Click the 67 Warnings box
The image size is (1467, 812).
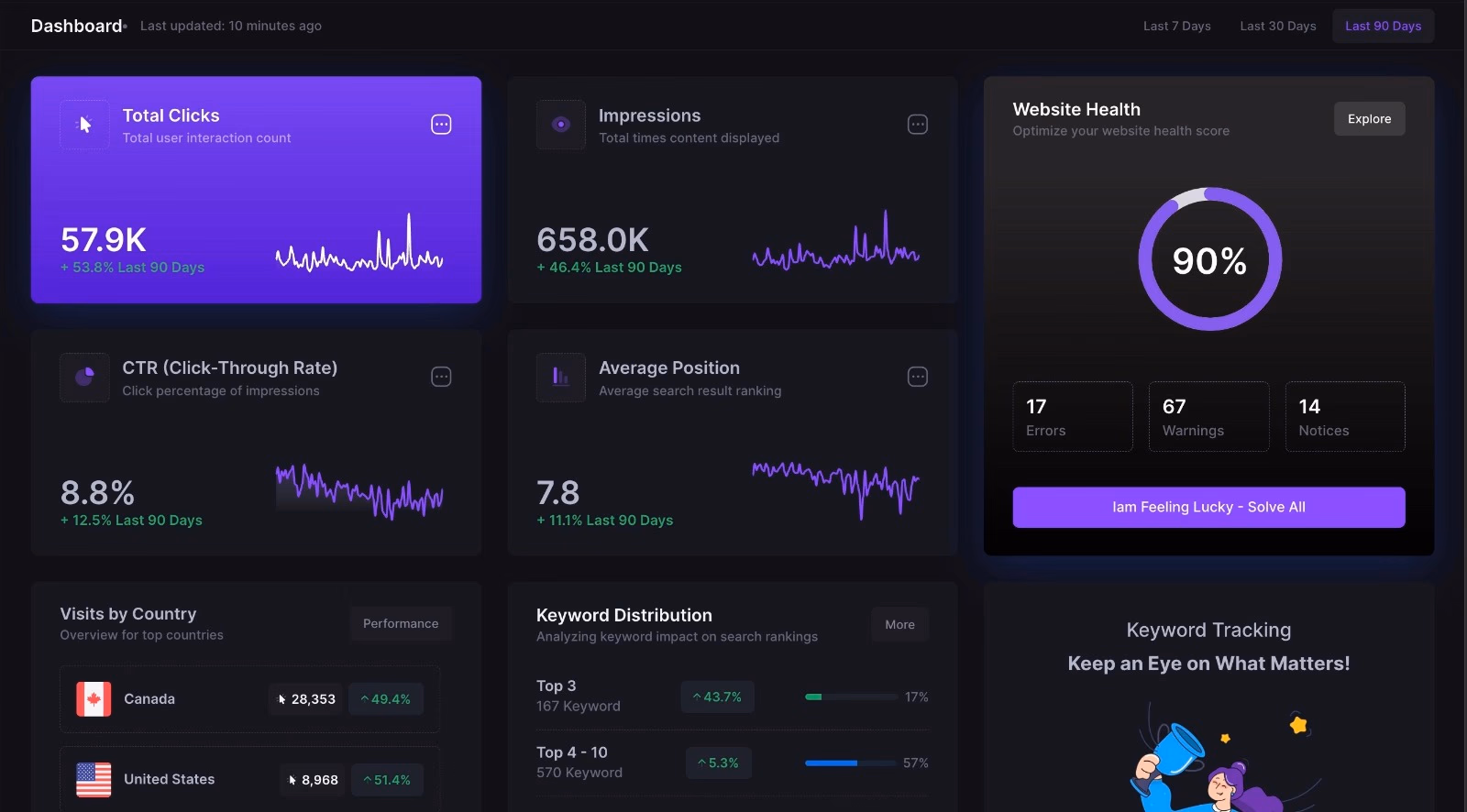coord(1208,417)
